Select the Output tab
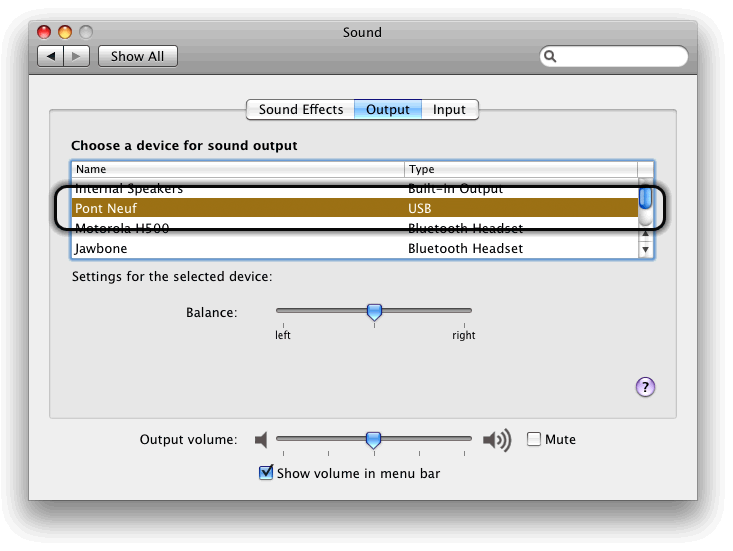 [388, 110]
